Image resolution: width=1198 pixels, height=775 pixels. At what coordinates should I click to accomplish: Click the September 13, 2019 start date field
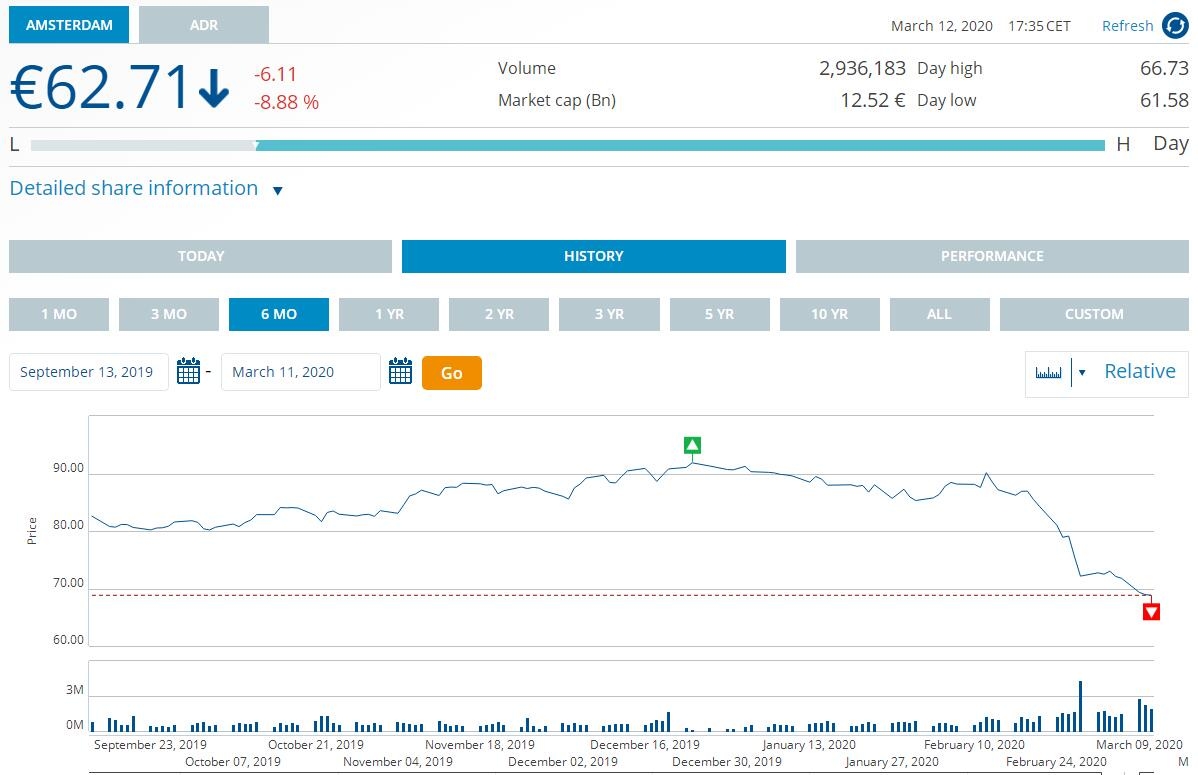click(x=88, y=372)
